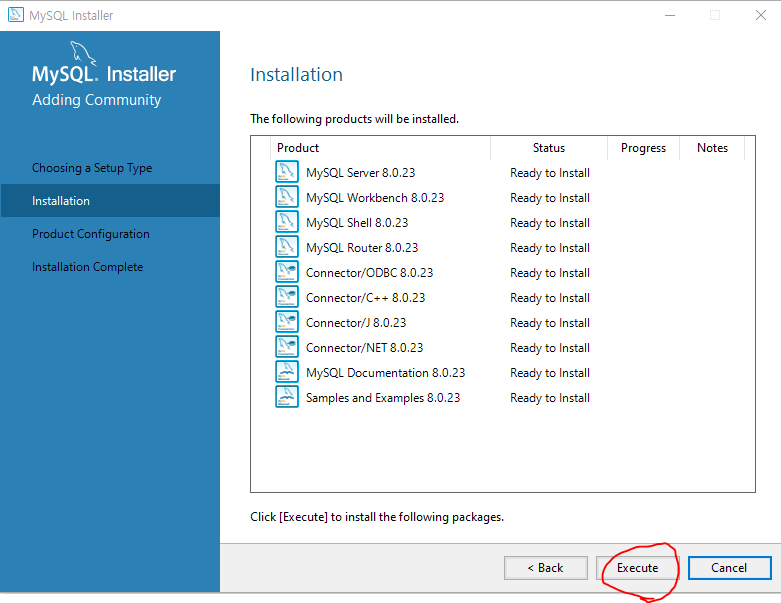This screenshot has width=781, height=603.
Task: Click the Connector/NET 8.0.23 icon
Action: point(287,347)
